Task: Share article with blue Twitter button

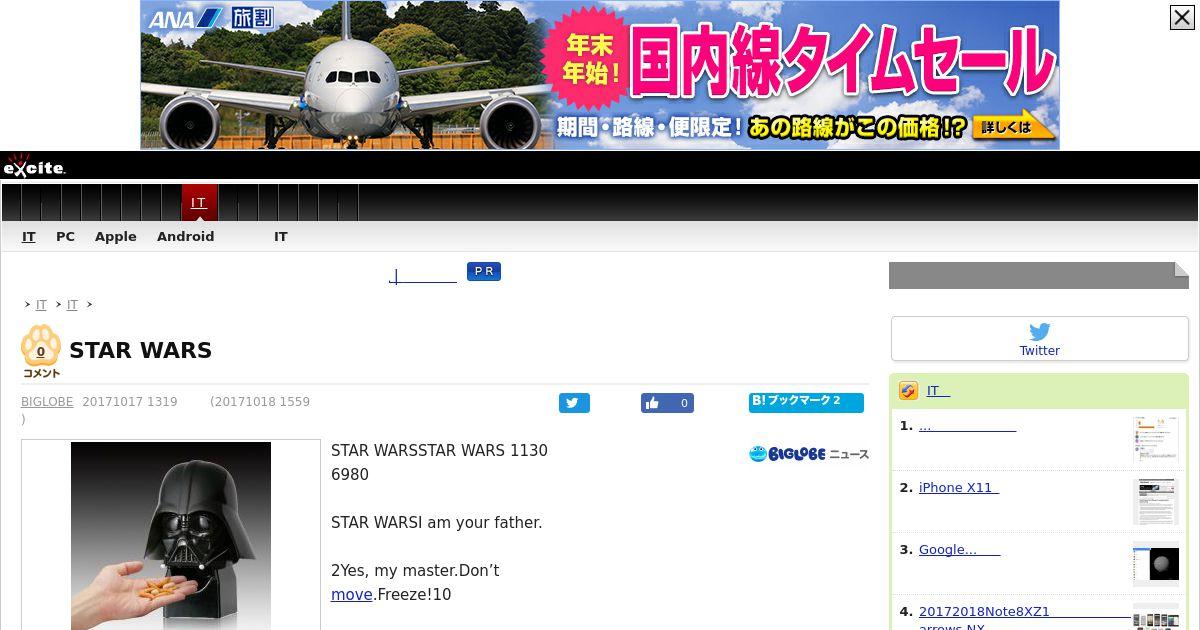Action: [574, 403]
